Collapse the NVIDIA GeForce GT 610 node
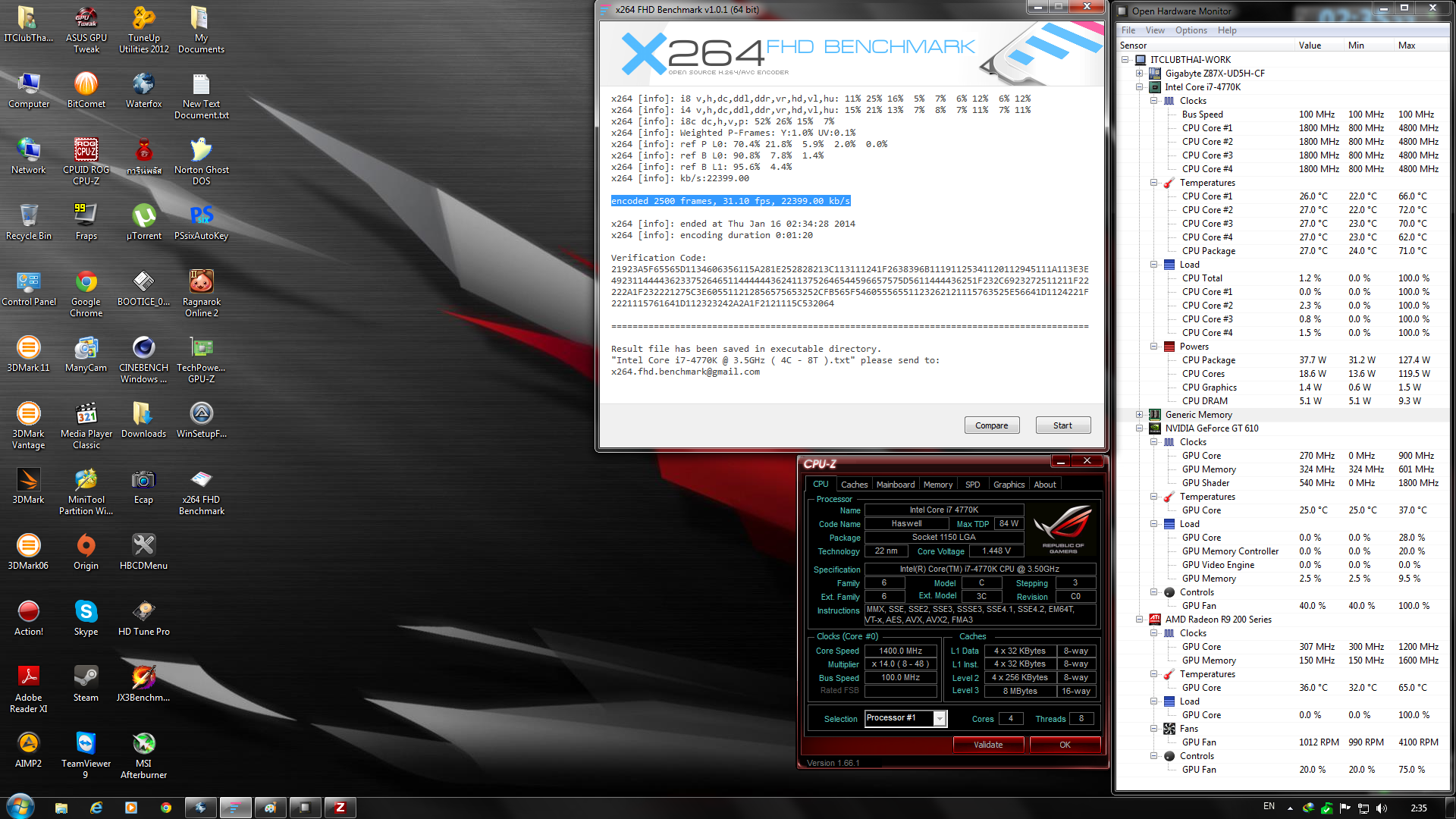Screen dimensions: 1456x819 pos(1139,428)
